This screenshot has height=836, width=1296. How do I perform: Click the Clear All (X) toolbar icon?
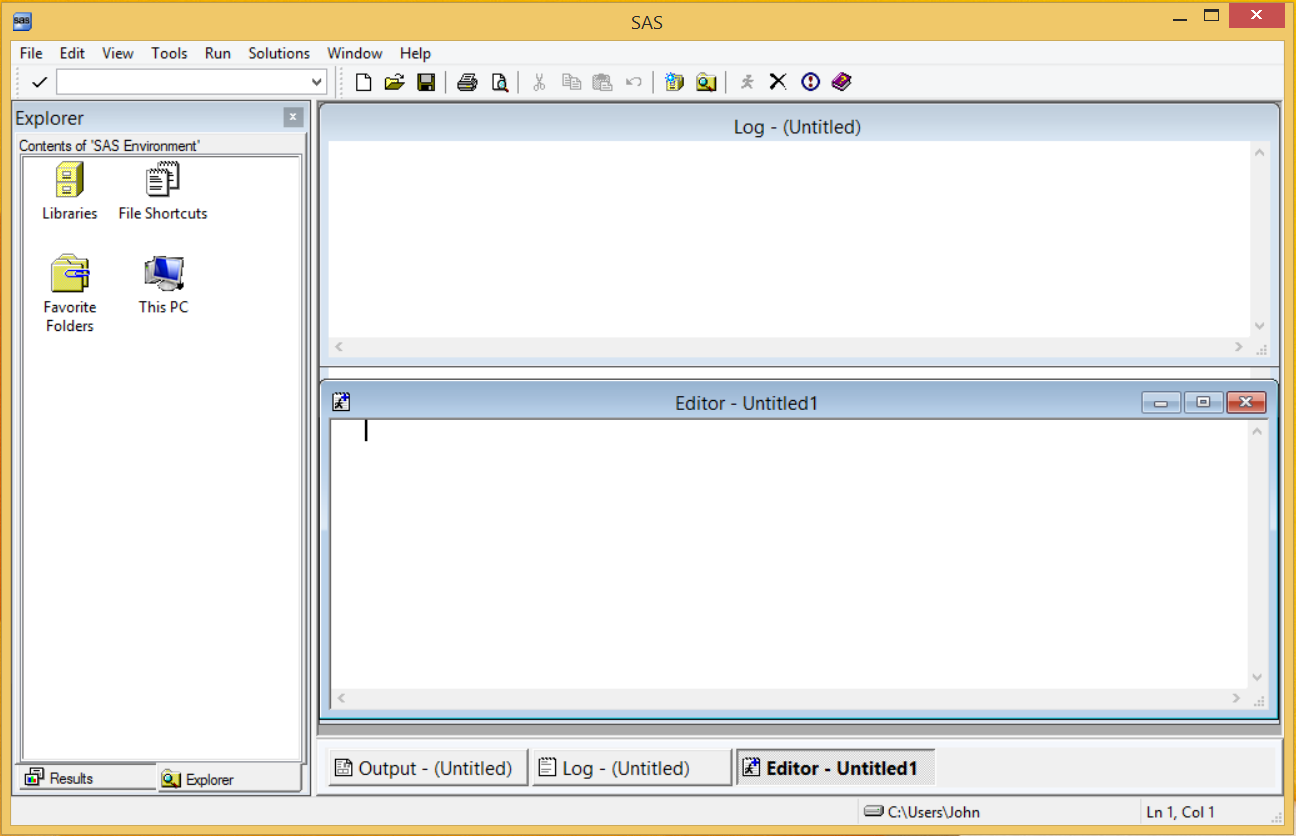(778, 82)
